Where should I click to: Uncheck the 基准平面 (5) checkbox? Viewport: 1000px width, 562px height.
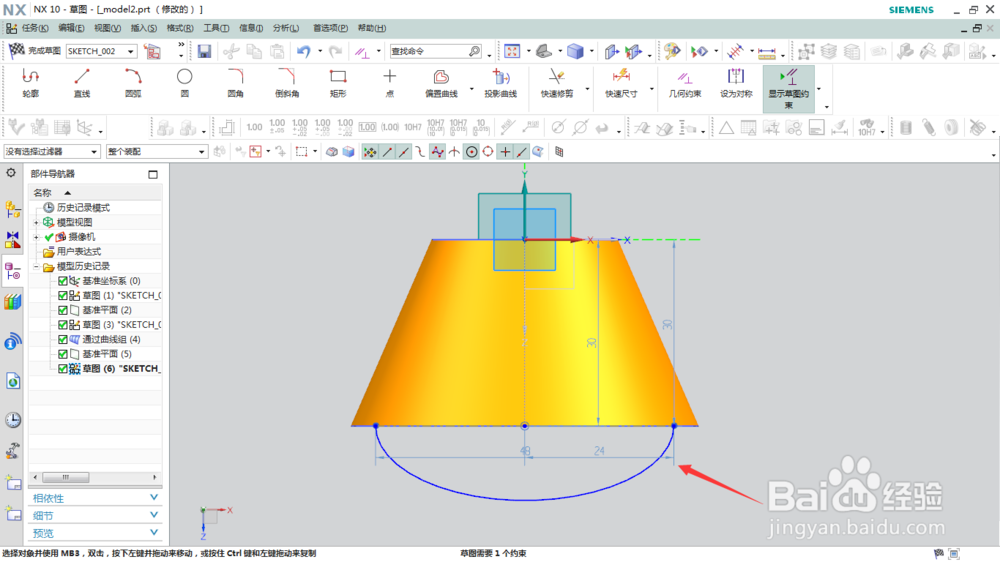62,354
